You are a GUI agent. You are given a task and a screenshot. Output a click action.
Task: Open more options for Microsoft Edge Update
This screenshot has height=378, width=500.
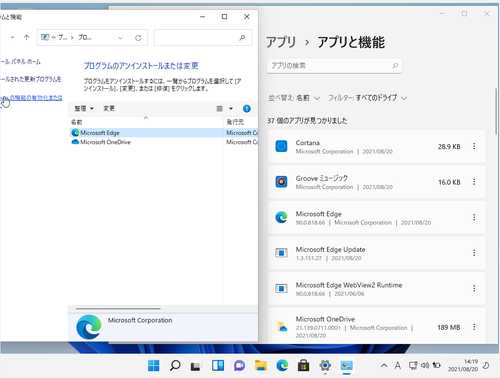click(474, 253)
